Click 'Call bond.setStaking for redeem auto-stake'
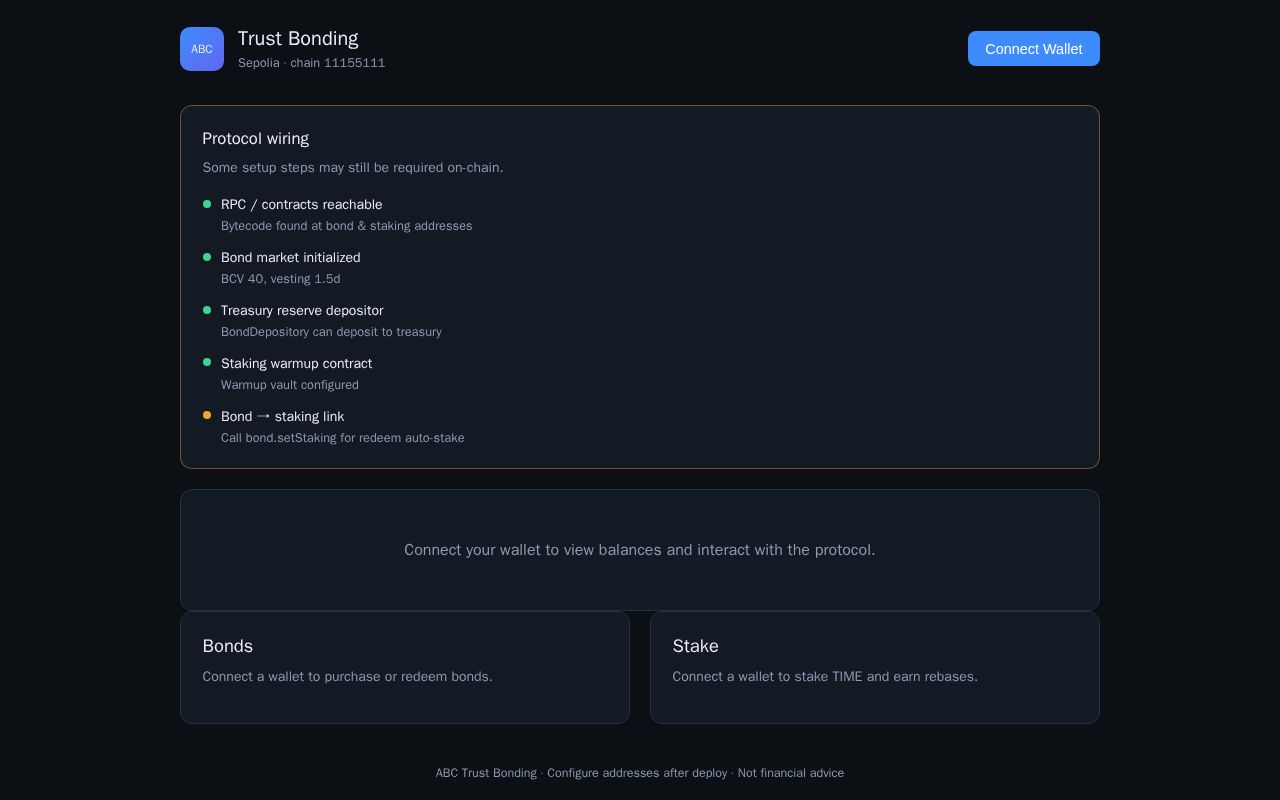Image resolution: width=1280 pixels, height=800 pixels. pyautogui.click(x=343, y=438)
